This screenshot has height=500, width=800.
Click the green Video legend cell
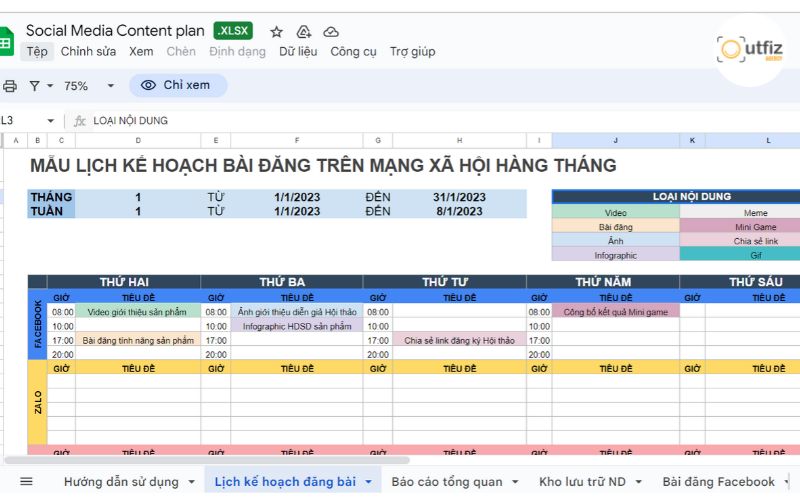(615, 213)
